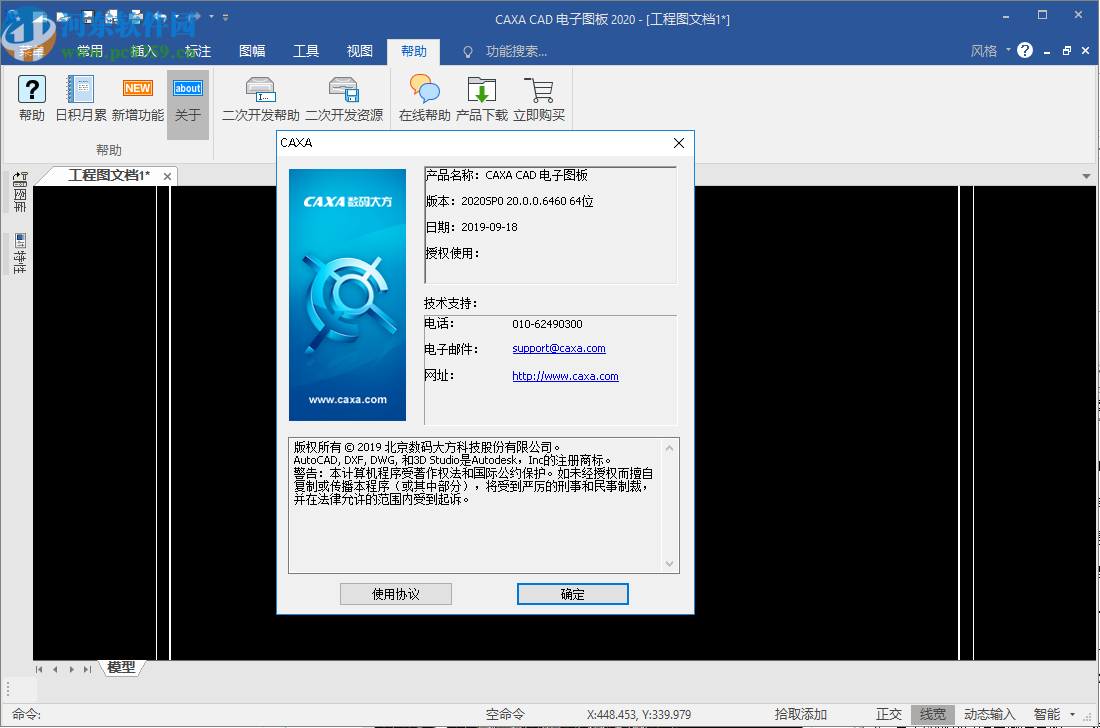Click the round question mark help icon at top right
The height and width of the screenshot is (728, 1100).
tap(1024, 50)
